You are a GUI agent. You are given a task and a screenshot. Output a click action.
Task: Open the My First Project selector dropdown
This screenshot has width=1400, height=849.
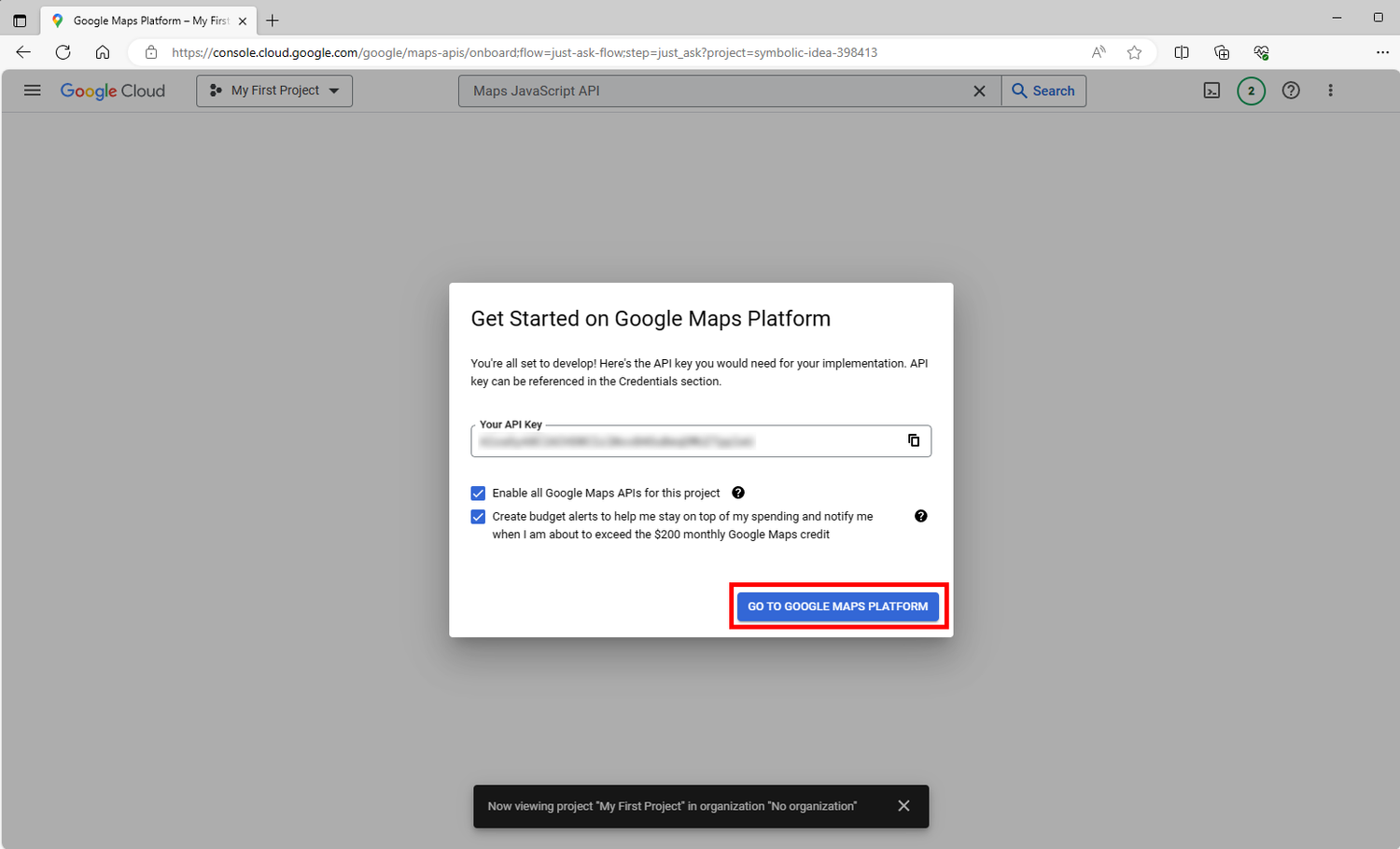pyautogui.click(x=273, y=90)
